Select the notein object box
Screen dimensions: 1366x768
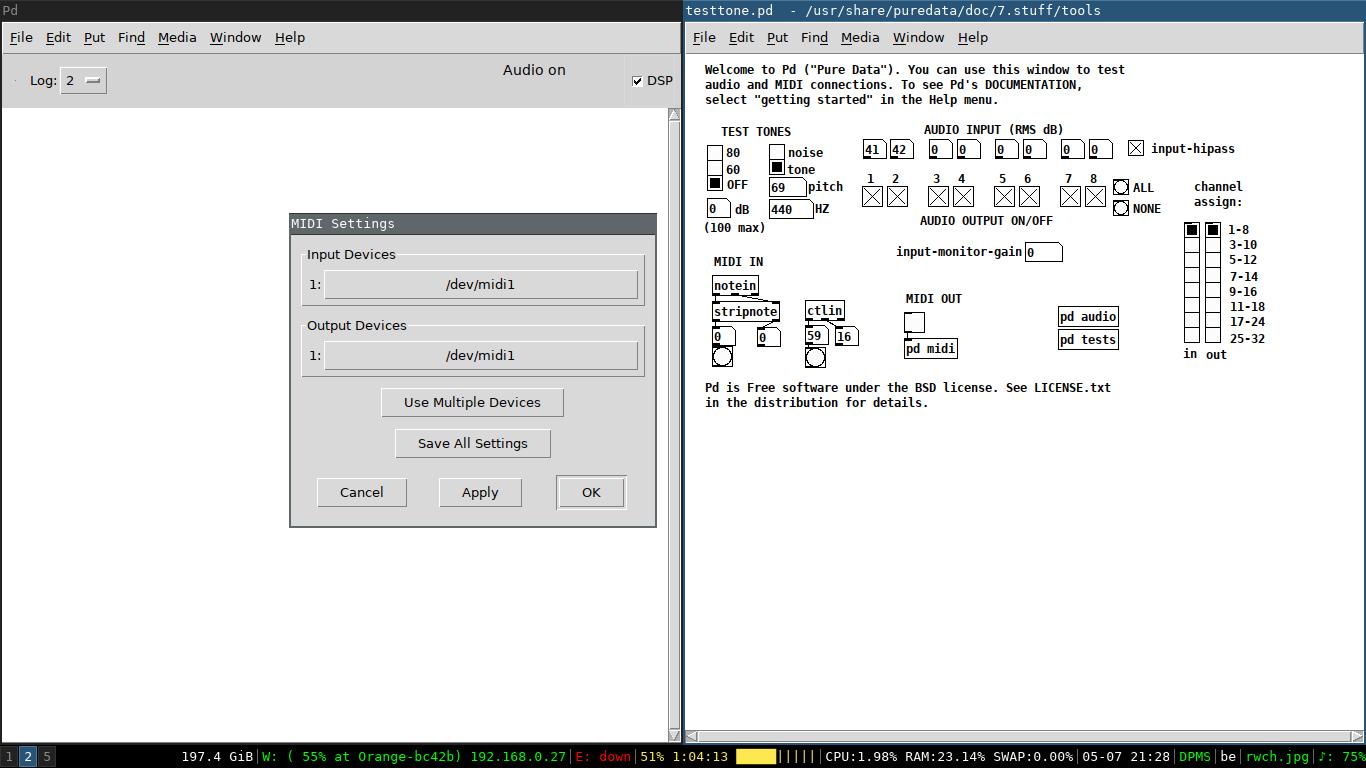tap(735, 285)
